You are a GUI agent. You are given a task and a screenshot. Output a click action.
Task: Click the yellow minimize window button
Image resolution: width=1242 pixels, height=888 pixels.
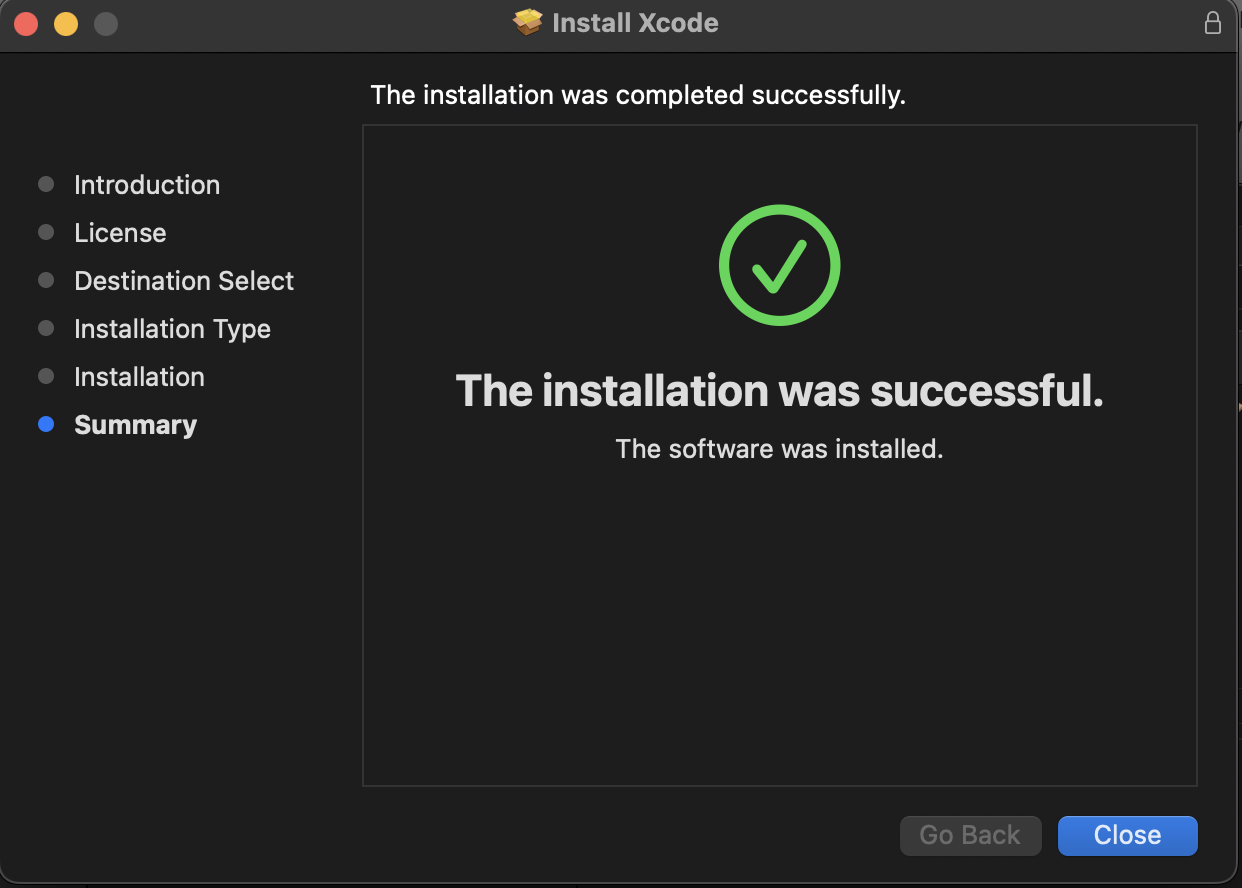66,24
